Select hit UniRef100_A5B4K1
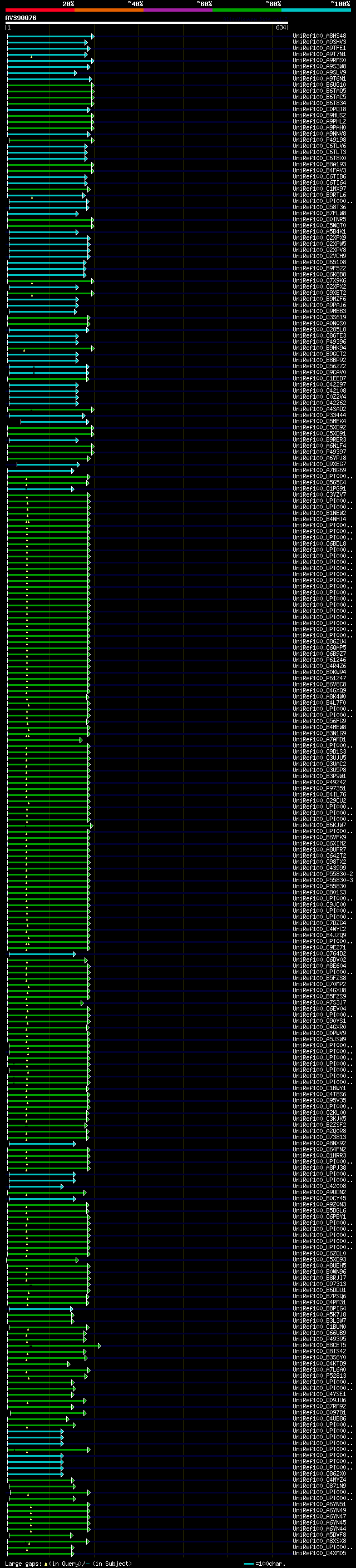356x1568 pixels. point(319,232)
